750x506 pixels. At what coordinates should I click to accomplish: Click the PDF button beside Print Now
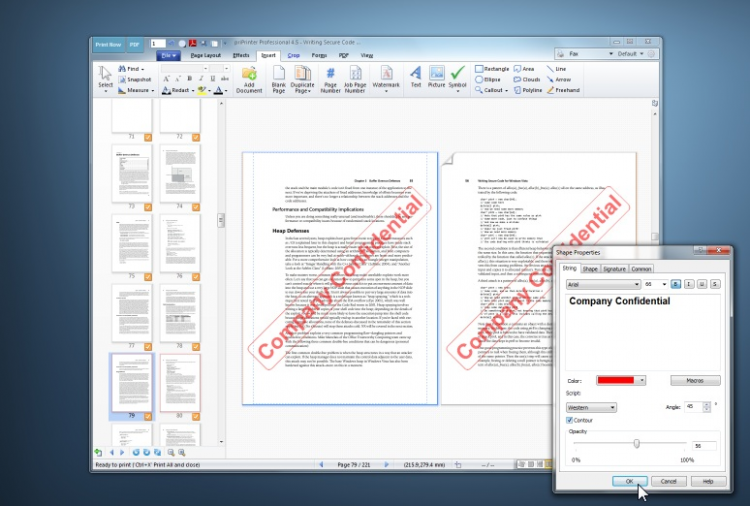pyautogui.click(x=134, y=44)
